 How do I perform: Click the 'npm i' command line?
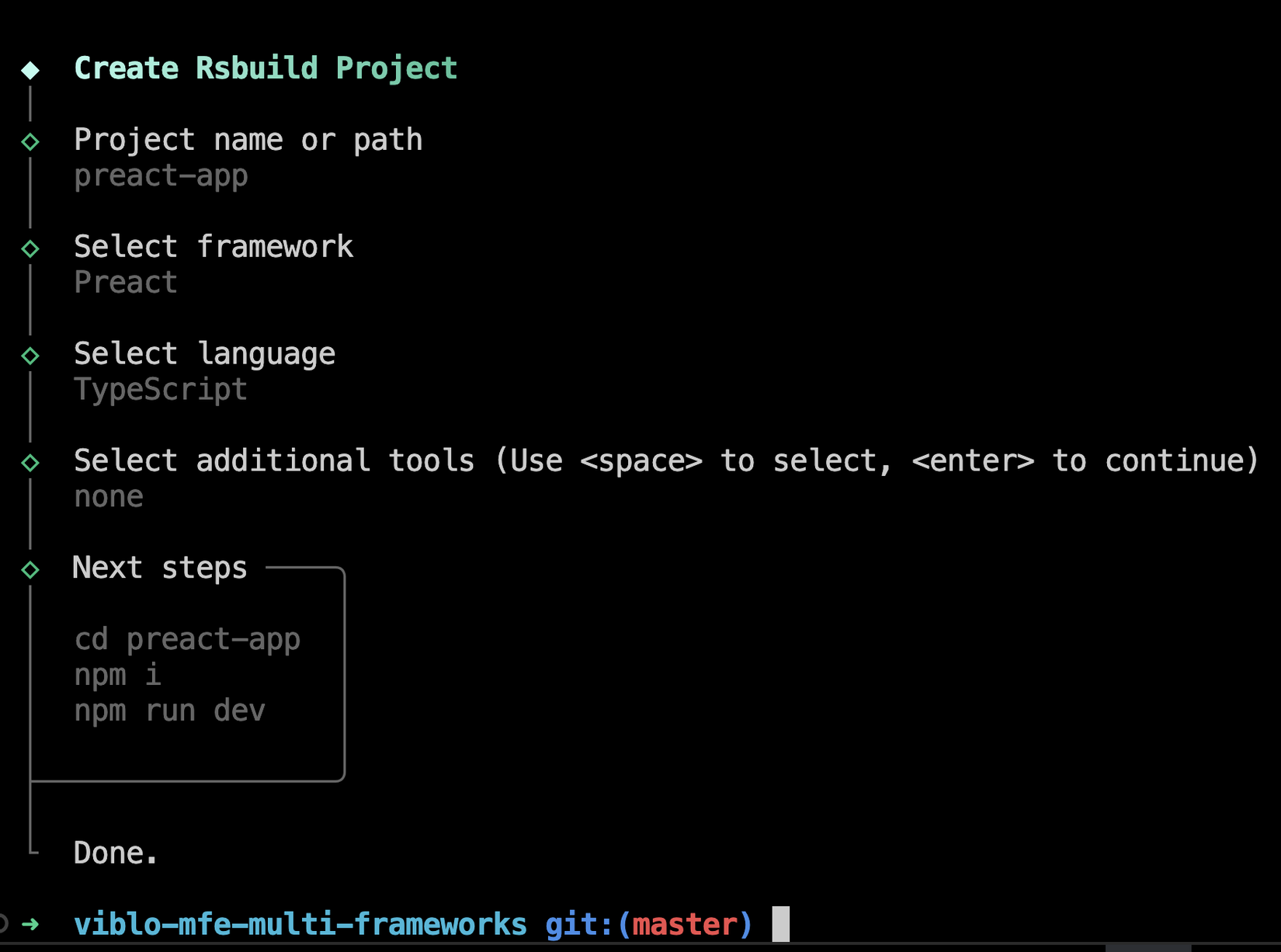(117, 675)
